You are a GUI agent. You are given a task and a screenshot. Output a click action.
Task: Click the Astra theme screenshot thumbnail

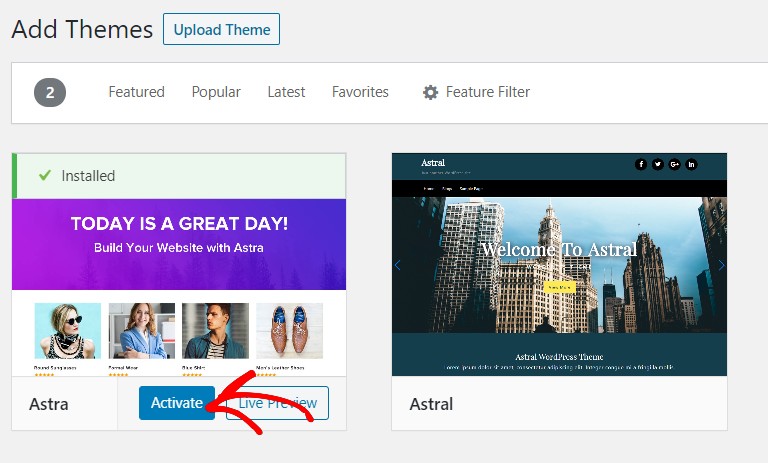click(179, 288)
